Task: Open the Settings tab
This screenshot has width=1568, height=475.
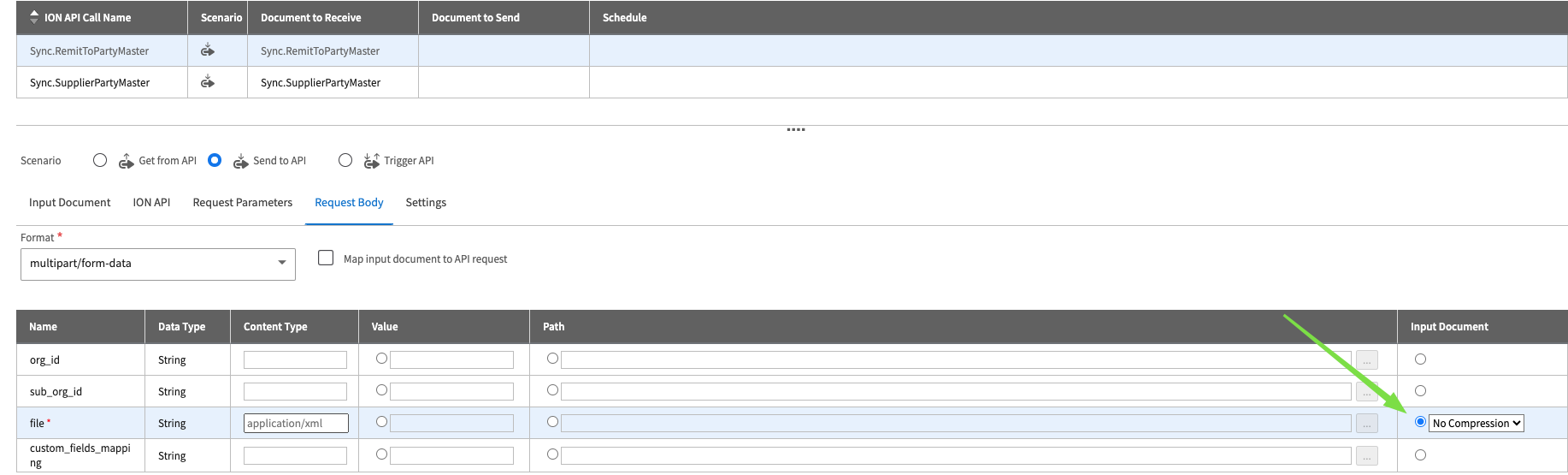Action: 426,203
